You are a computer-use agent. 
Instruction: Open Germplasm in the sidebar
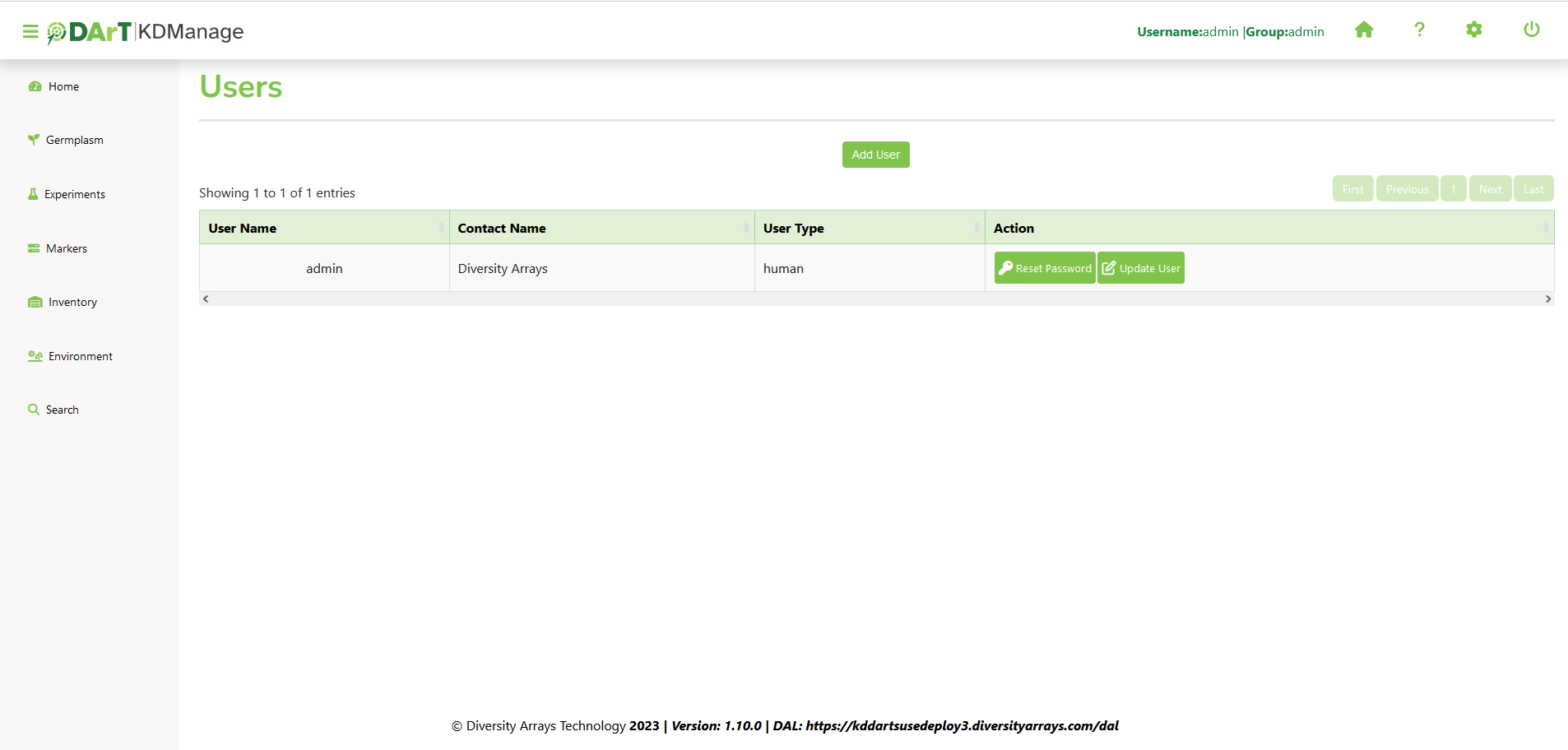(74, 141)
